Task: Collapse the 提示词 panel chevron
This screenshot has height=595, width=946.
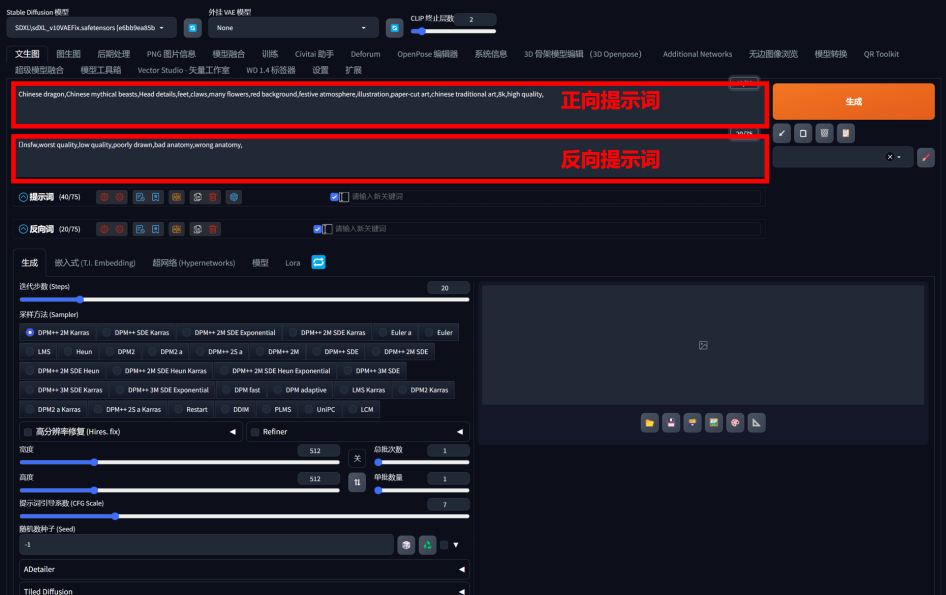Action: 23,197
